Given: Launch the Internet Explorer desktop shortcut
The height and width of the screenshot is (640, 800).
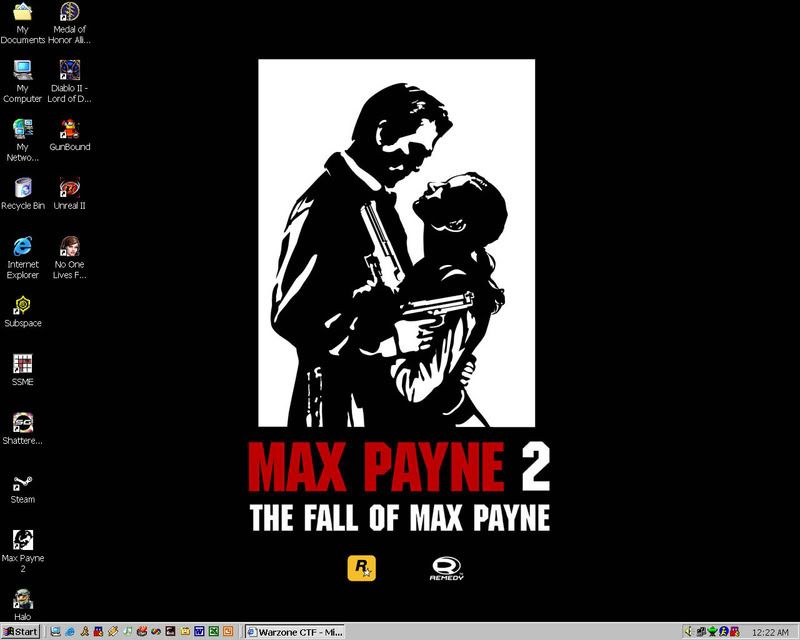Looking at the screenshot, I should tap(22, 258).
